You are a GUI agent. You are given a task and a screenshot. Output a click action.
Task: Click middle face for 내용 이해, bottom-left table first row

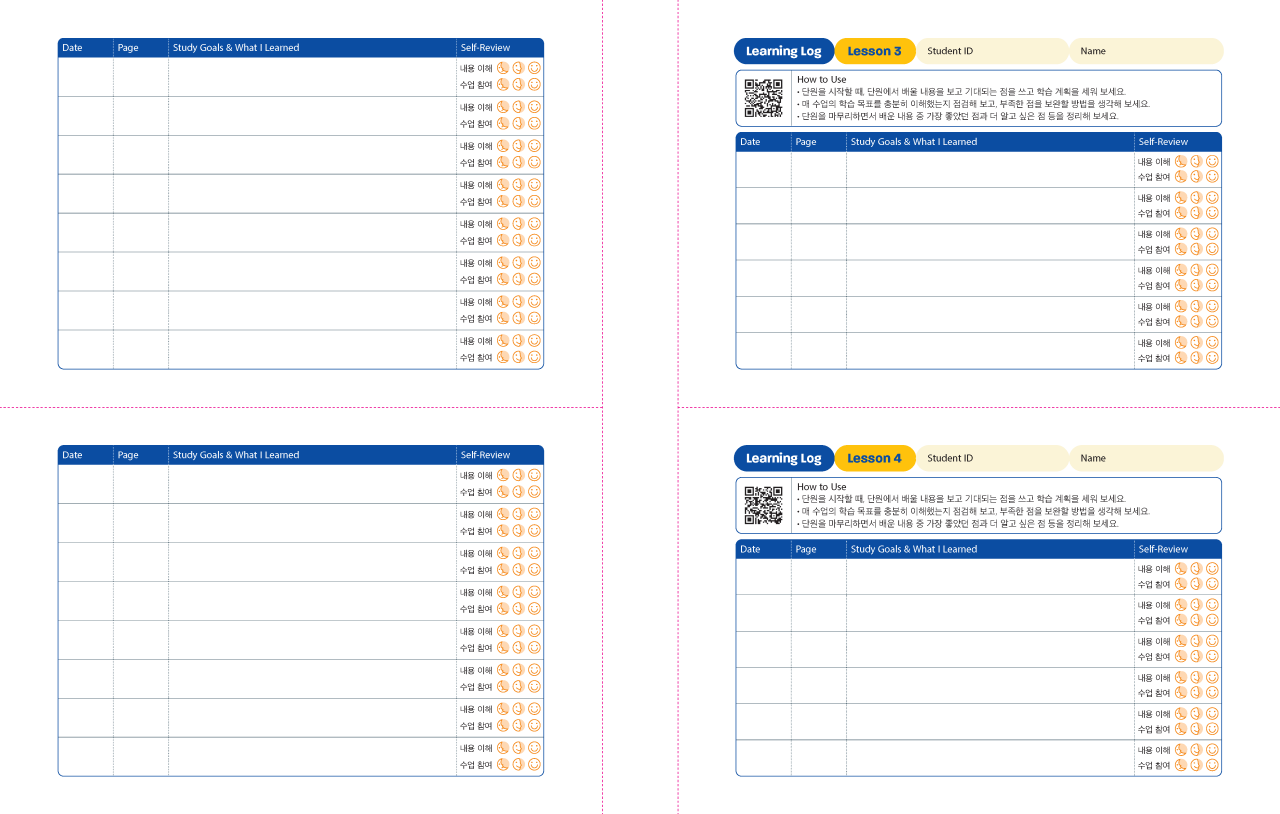tap(518, 475)
